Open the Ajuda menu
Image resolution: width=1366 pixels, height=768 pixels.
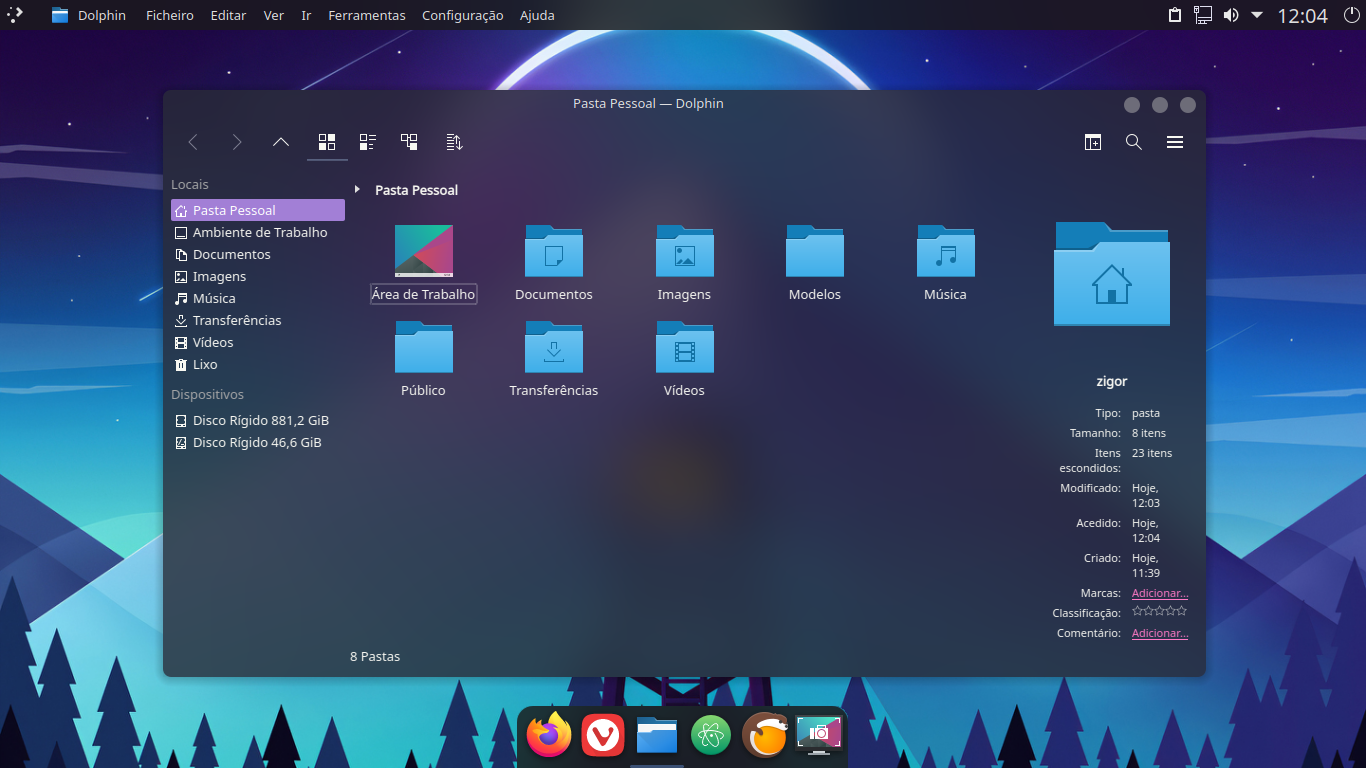point(537,15)
